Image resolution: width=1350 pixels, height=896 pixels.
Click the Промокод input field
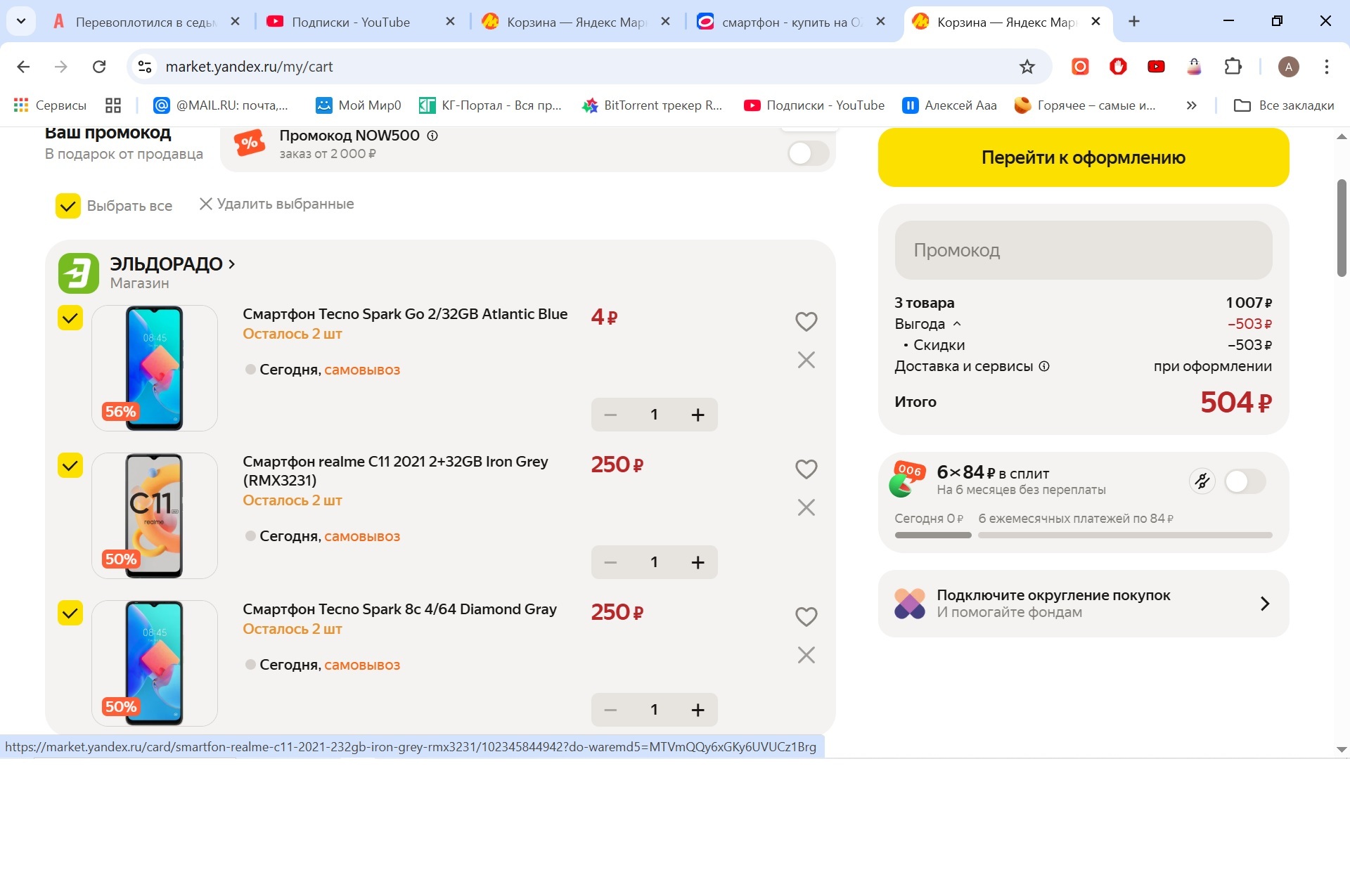pyautogui.click(x=1083, y=250)
